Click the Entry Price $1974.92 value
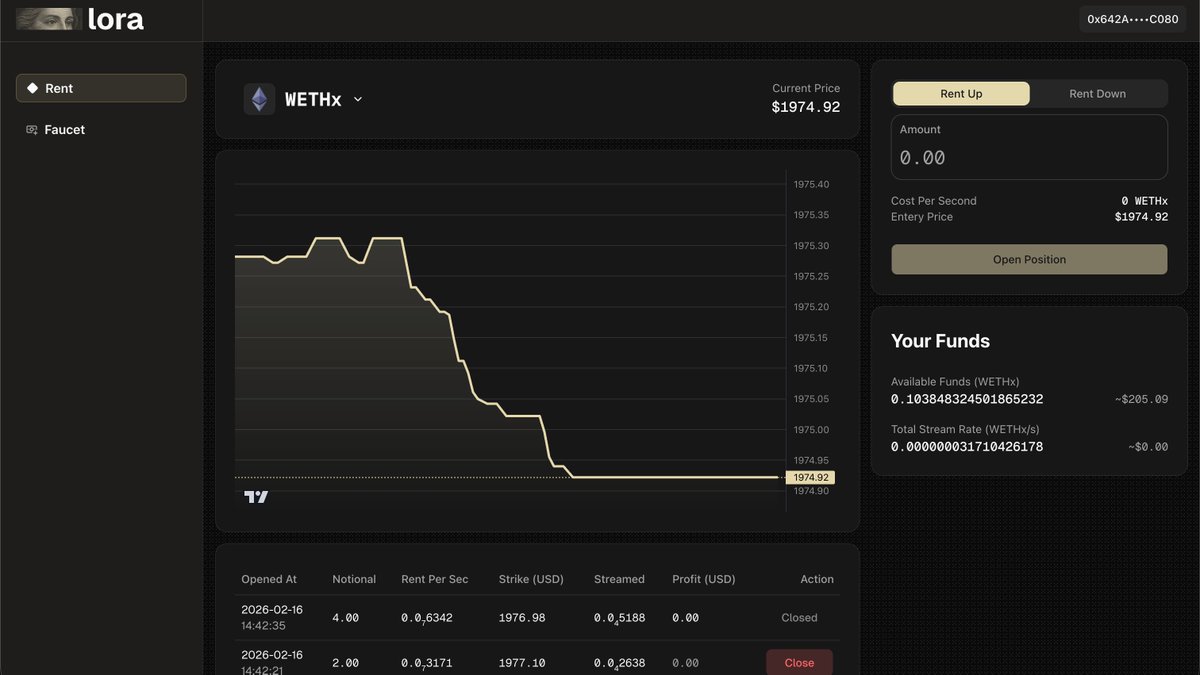This screenshot has width=1200, height=675. (1140, 216)
